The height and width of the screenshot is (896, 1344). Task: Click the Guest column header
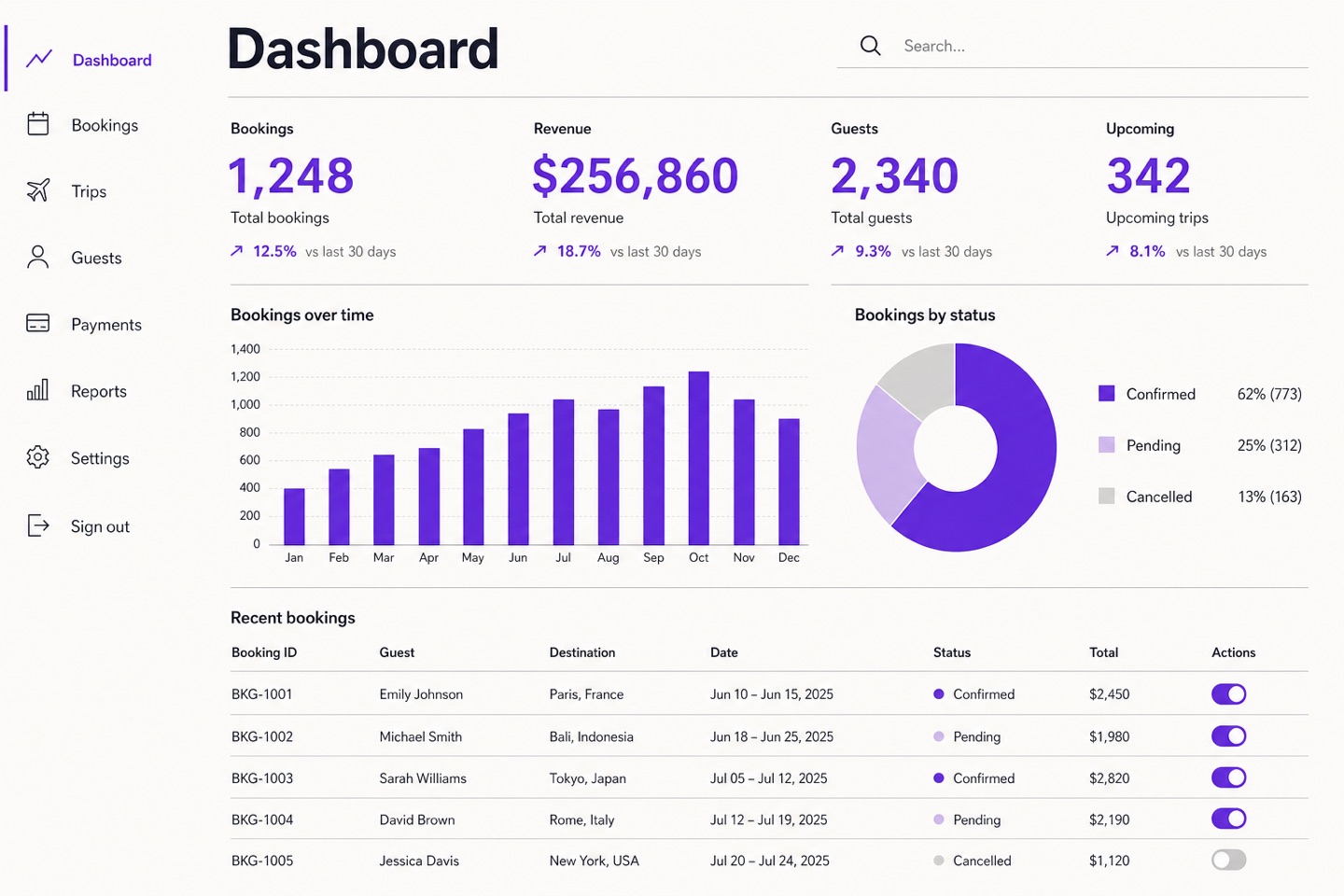[397, 652]
